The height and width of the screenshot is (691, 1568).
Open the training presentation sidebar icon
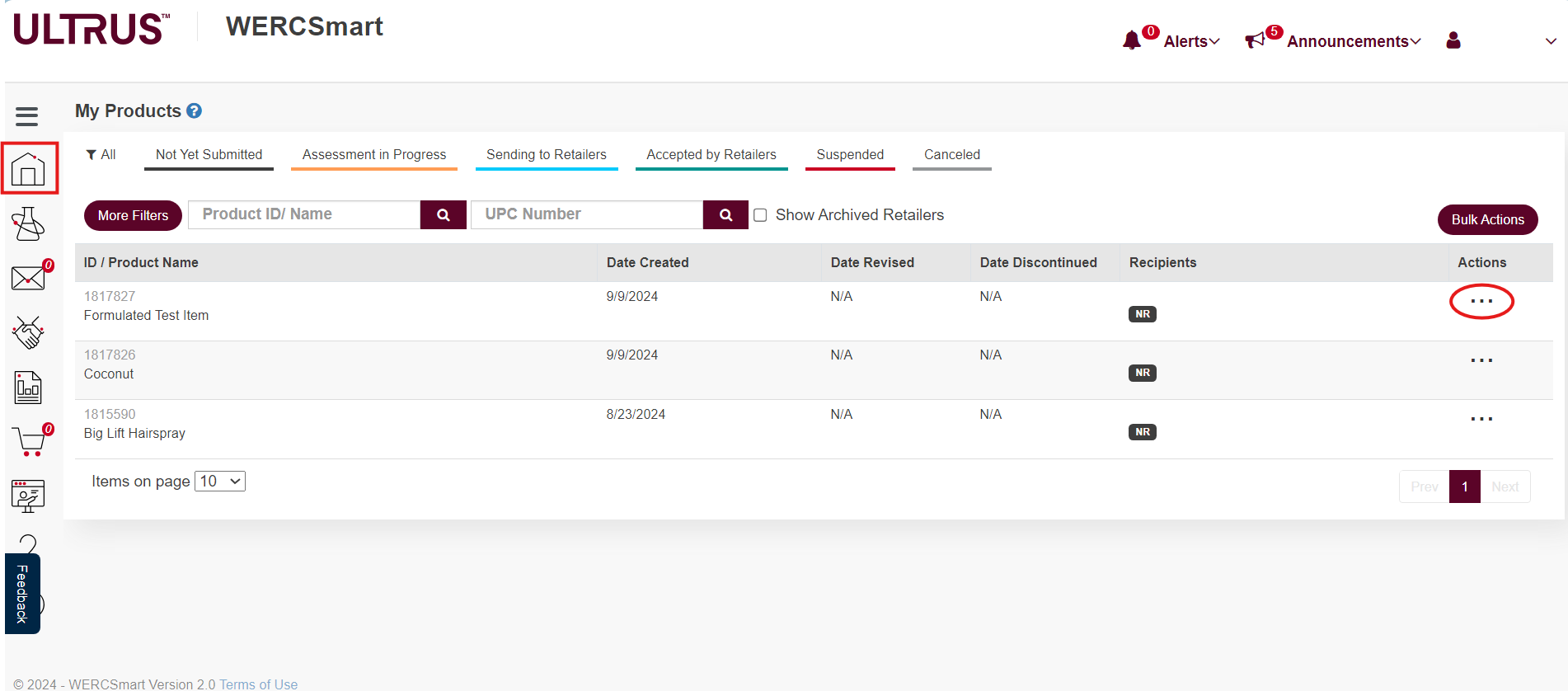28,496
